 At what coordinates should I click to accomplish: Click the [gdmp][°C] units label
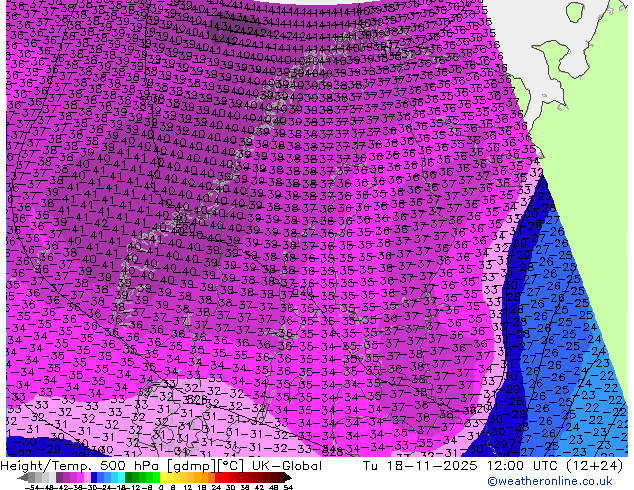[x=196, y=466]
